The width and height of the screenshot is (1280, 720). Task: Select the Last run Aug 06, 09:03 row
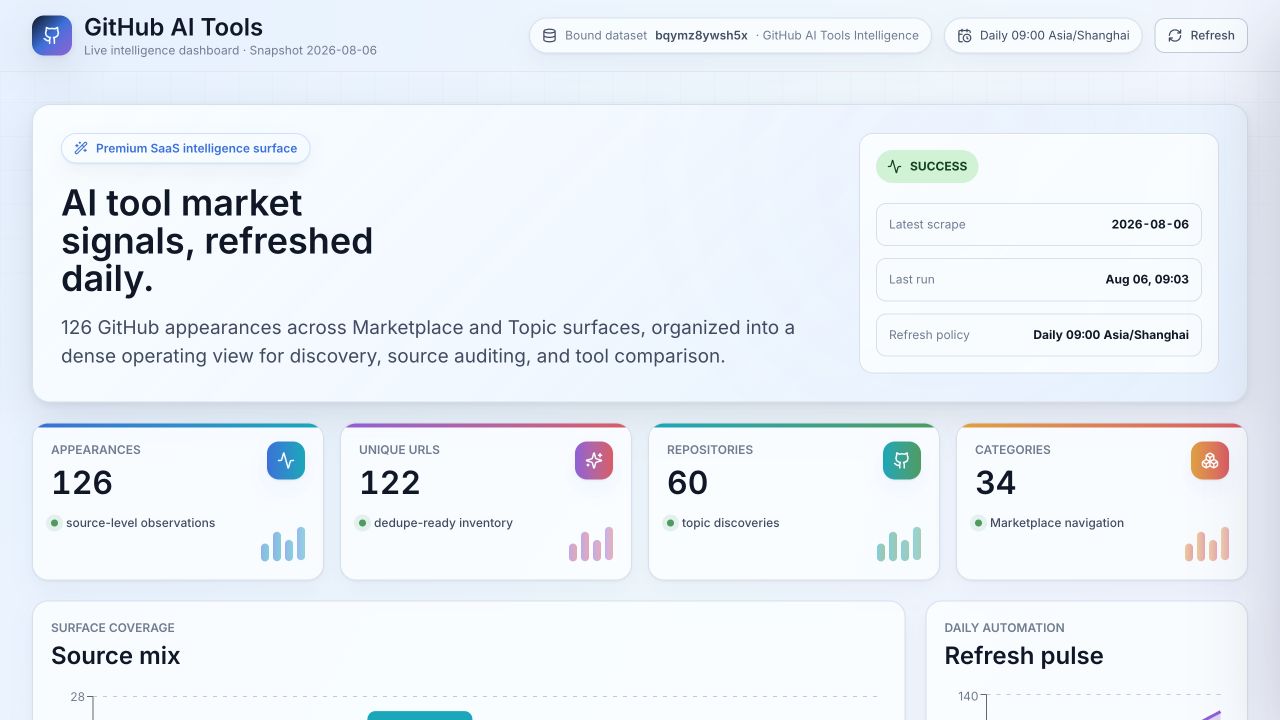click(x=1039, y=280)
